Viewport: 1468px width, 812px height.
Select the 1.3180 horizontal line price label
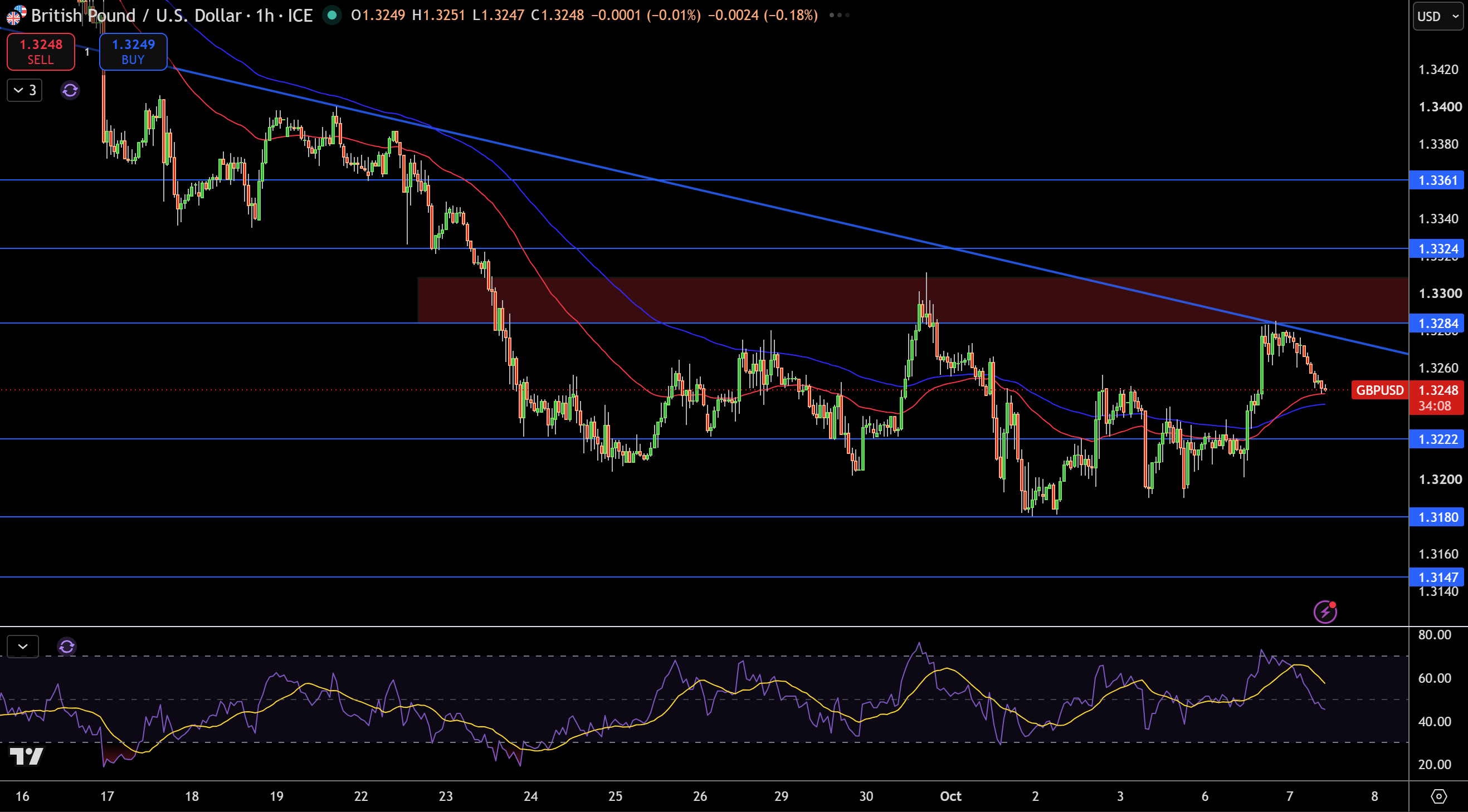click(x=1437, y=517)
